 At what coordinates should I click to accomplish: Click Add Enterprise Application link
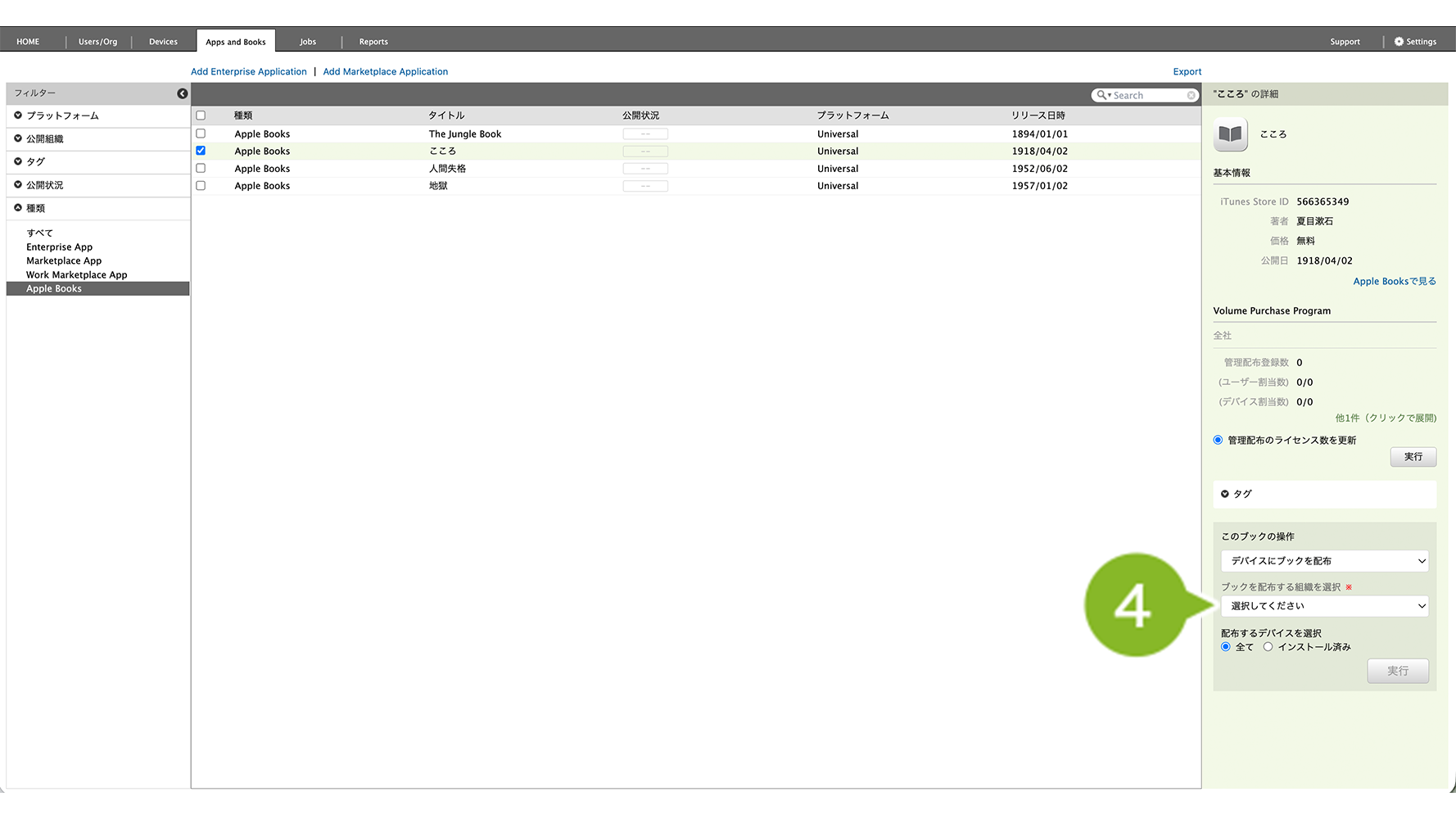pyautogui.click(x=248, y=72)
